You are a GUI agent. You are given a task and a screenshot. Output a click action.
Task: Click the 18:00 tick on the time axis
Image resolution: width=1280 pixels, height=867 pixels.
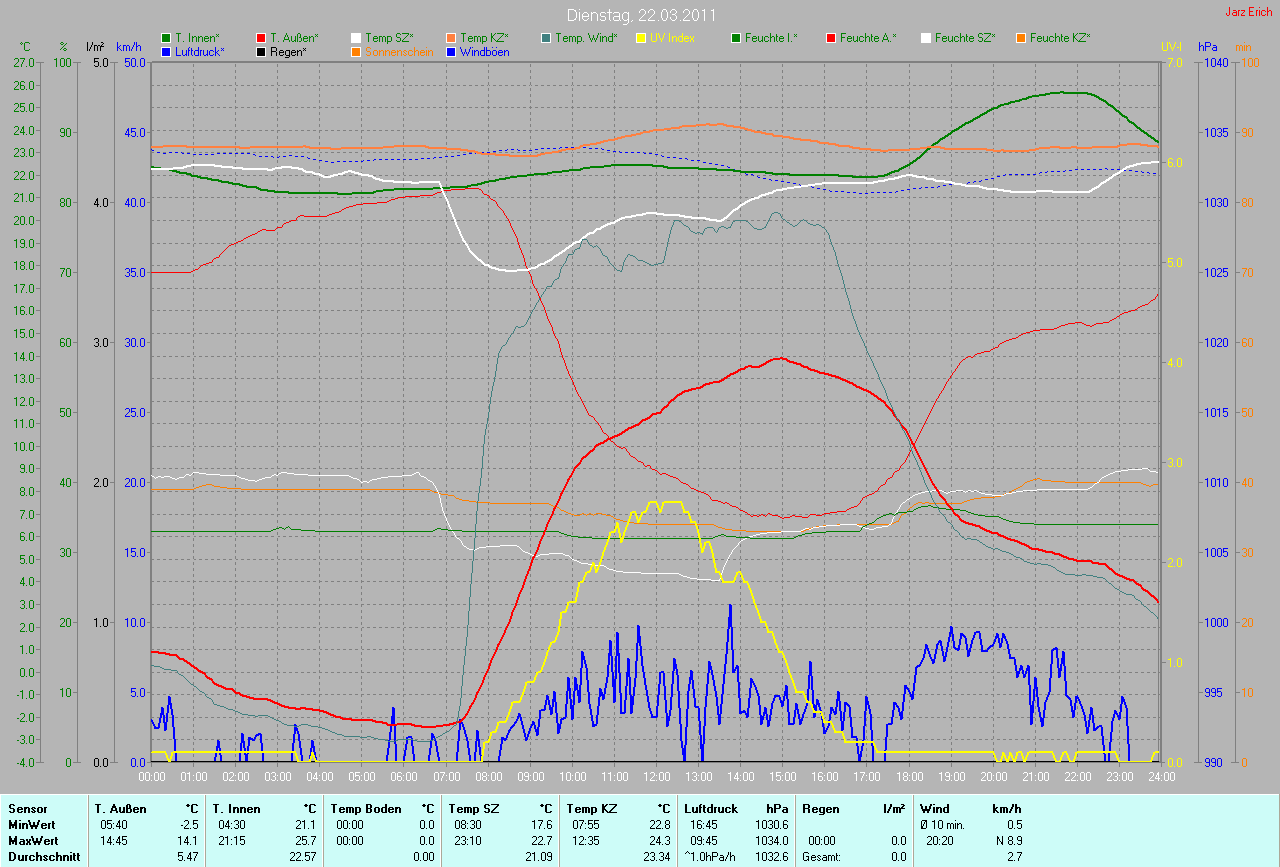point(910,776)
